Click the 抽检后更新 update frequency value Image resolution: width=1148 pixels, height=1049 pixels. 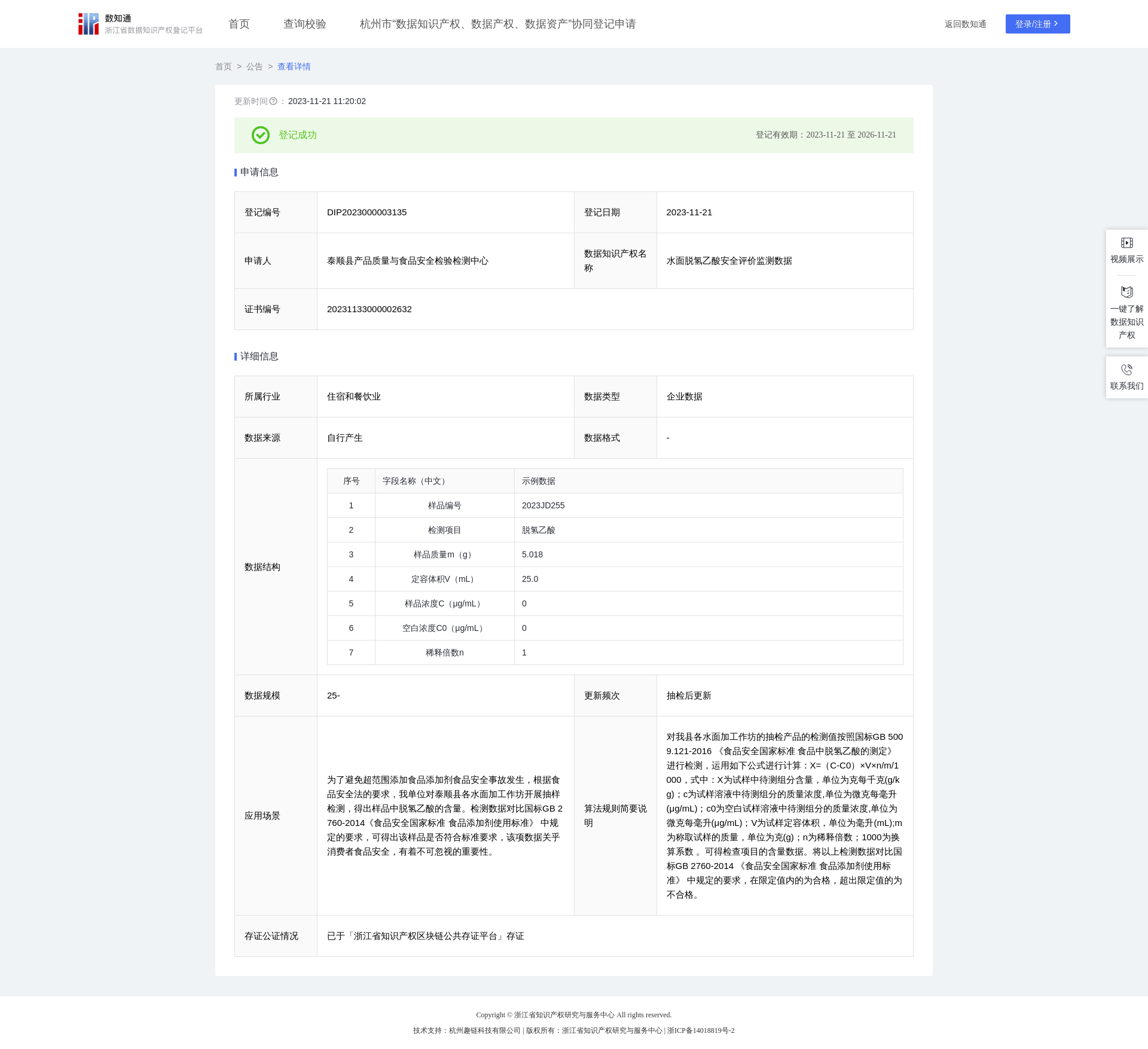click(x=689, y=696)
